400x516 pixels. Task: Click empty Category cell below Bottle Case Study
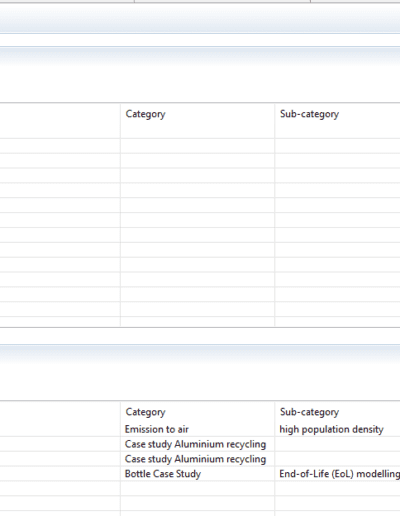(x=197, y=488)
